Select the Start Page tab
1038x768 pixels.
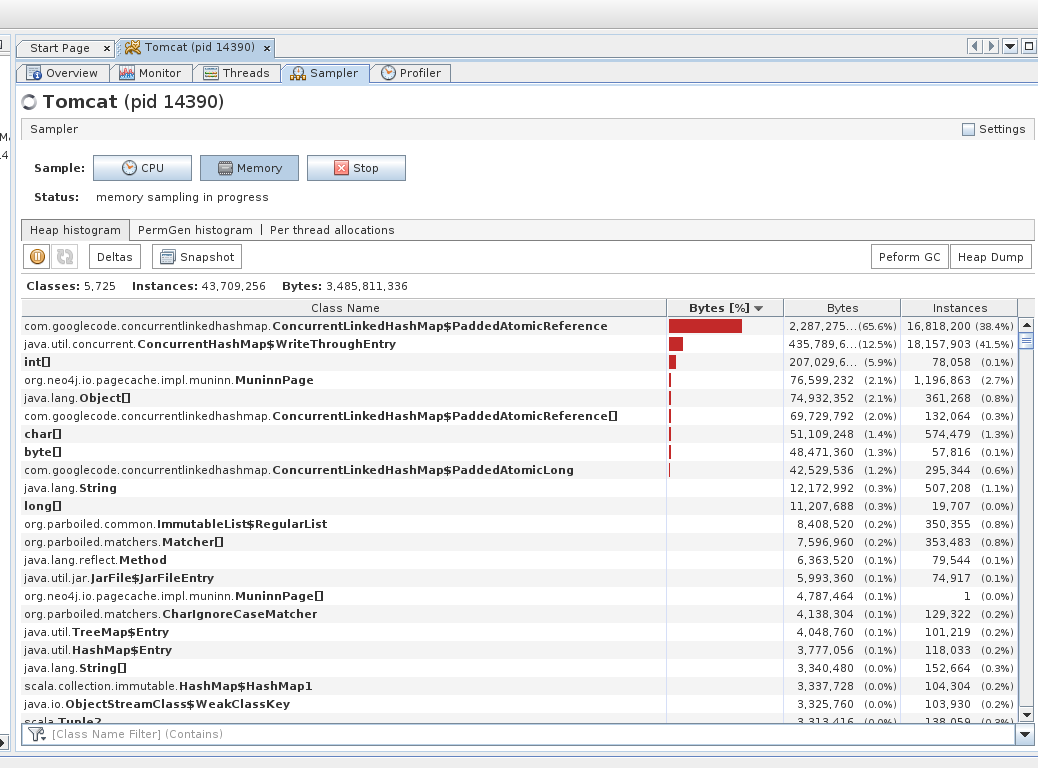click(x=60, y=48)
